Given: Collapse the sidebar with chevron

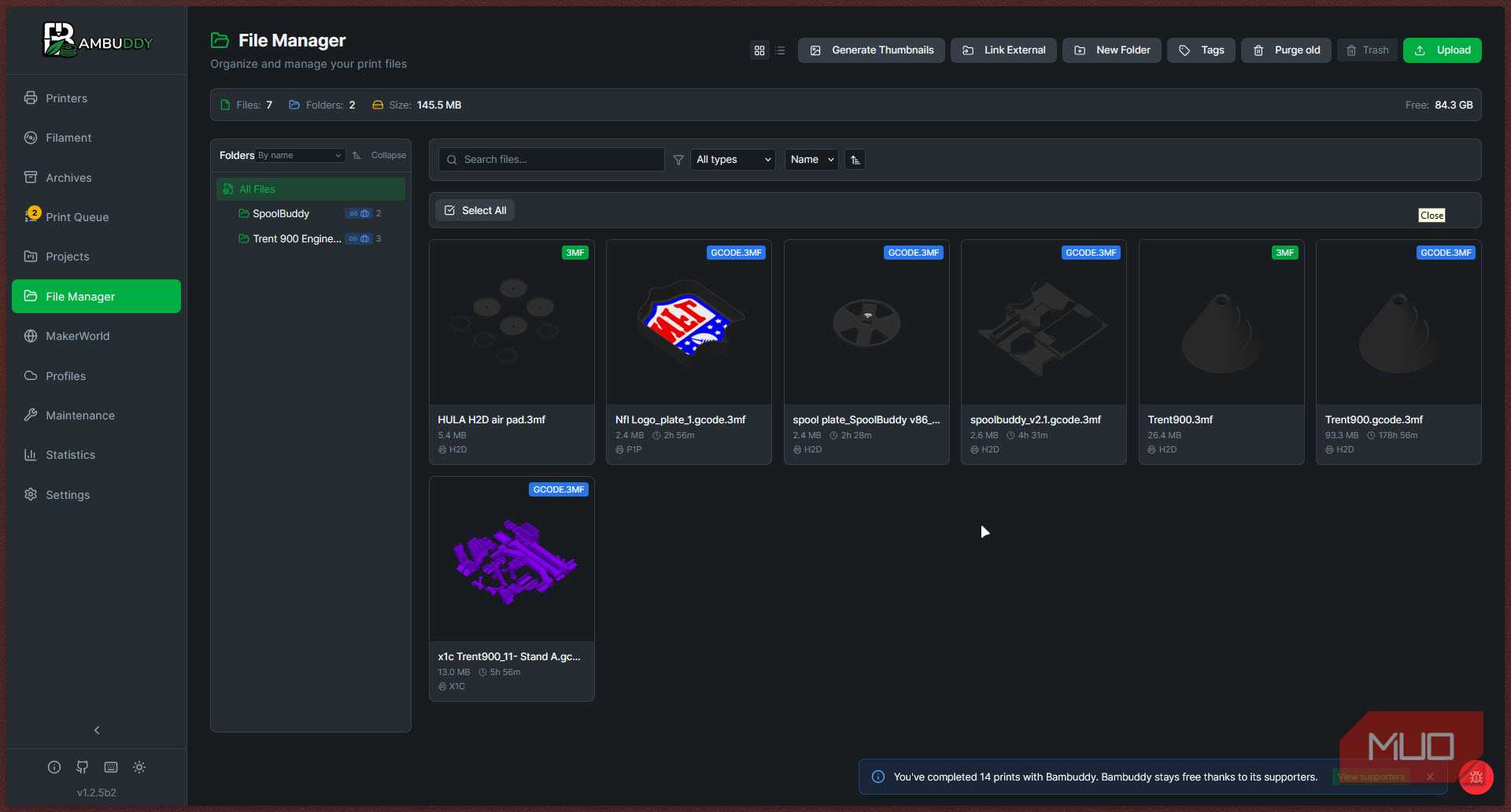Looking at the screenshot, I should pos(97,730).
